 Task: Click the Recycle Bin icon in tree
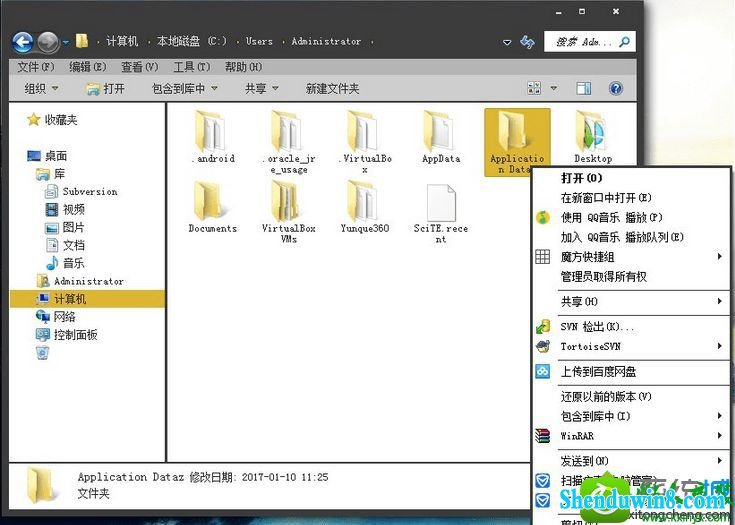coord(43,352)
